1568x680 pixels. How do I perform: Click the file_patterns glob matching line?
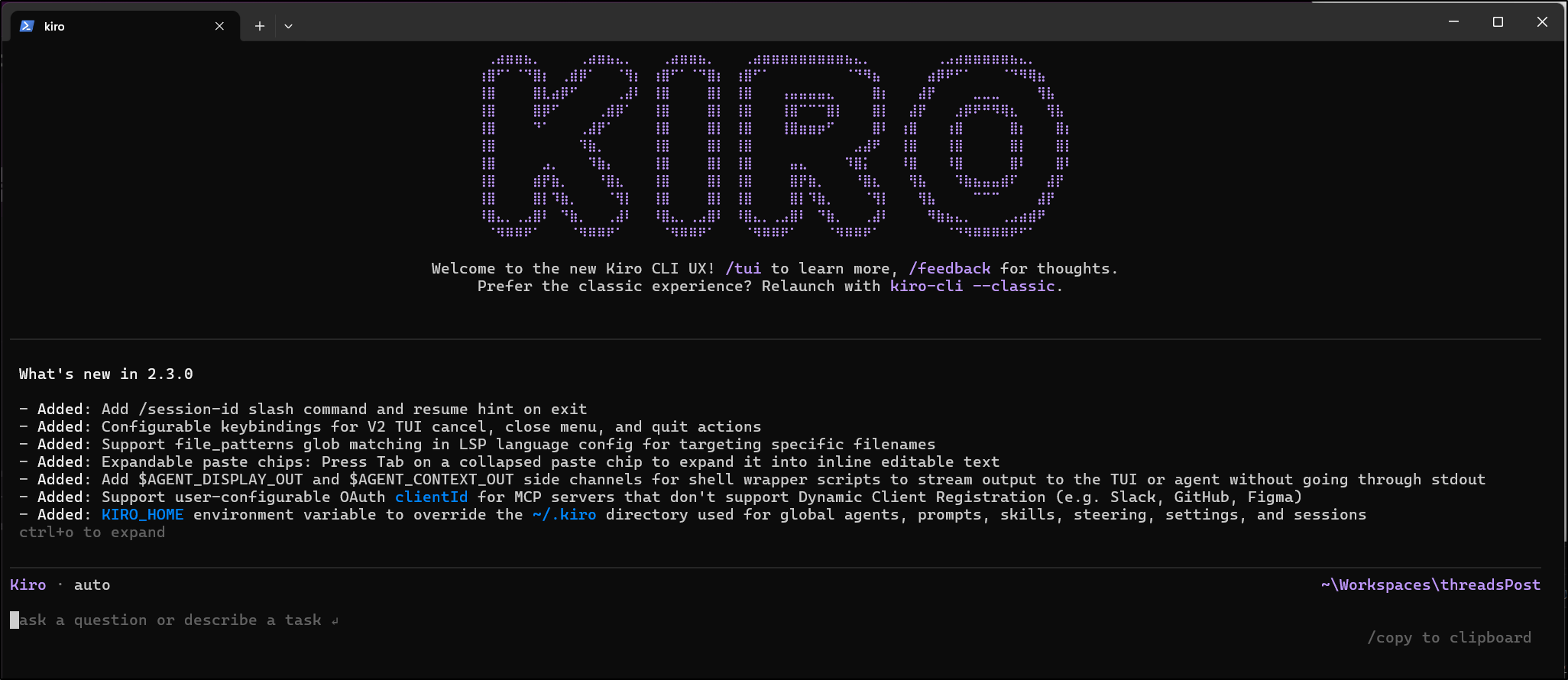click(x=478, y=444)
